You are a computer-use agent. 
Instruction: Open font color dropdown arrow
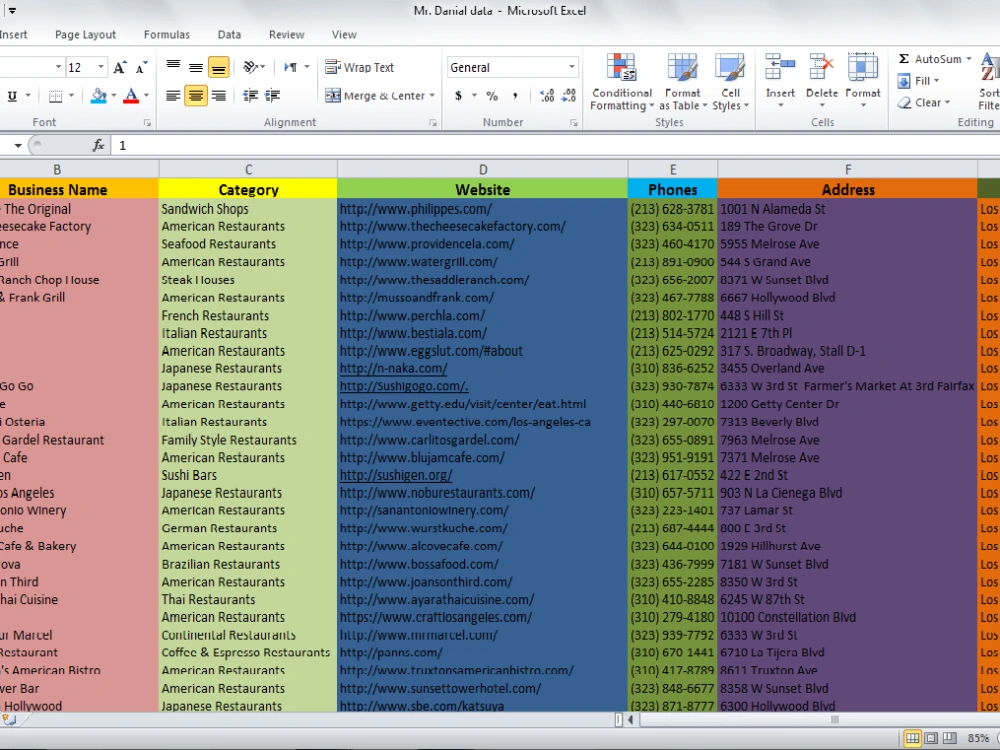(x=146, y=96)
